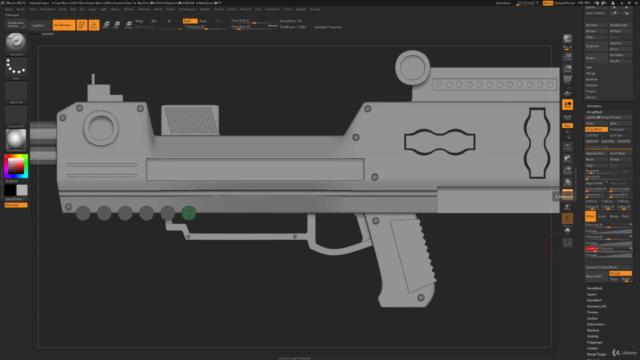Toggle Lock Pos in ArrayMesh
Viewport: 640px width, 360px height.
pos(596,135)
